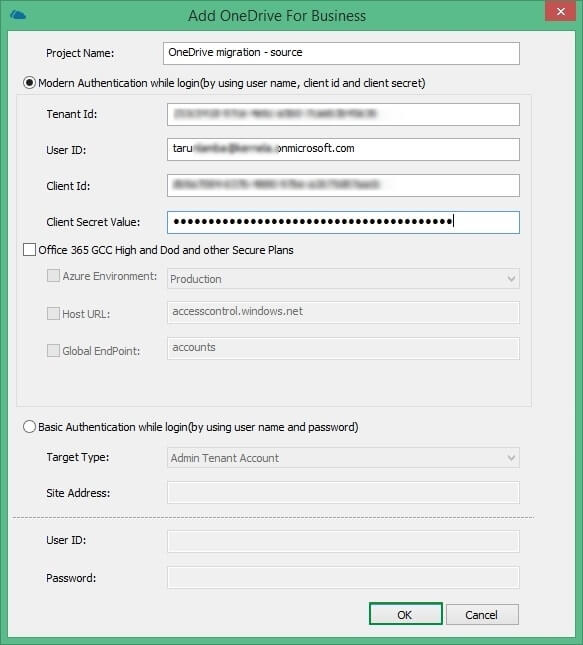Image resolution: width=583 pixels, height=645 pixels.
Task: Click the Tenant Id input field
Action: coord(343,114)
